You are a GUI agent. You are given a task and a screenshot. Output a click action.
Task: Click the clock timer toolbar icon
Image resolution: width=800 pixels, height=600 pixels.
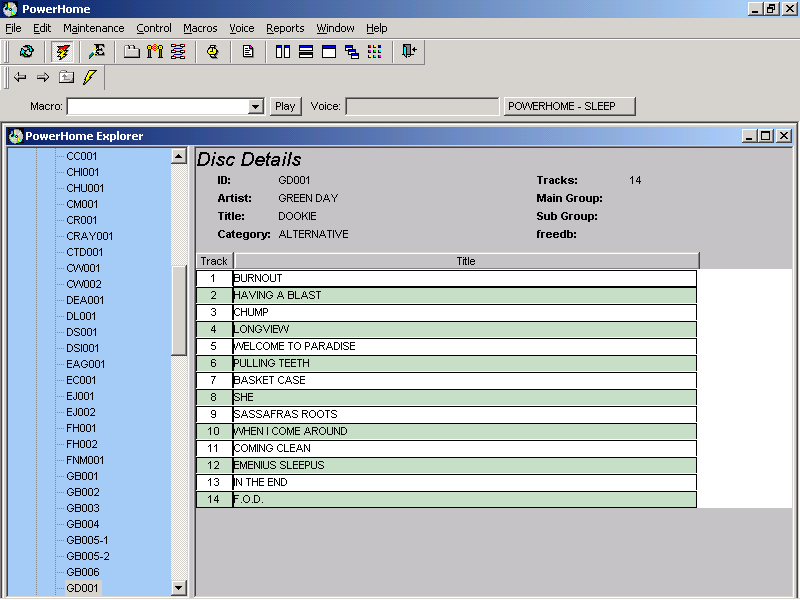click(x=213, y=52)
